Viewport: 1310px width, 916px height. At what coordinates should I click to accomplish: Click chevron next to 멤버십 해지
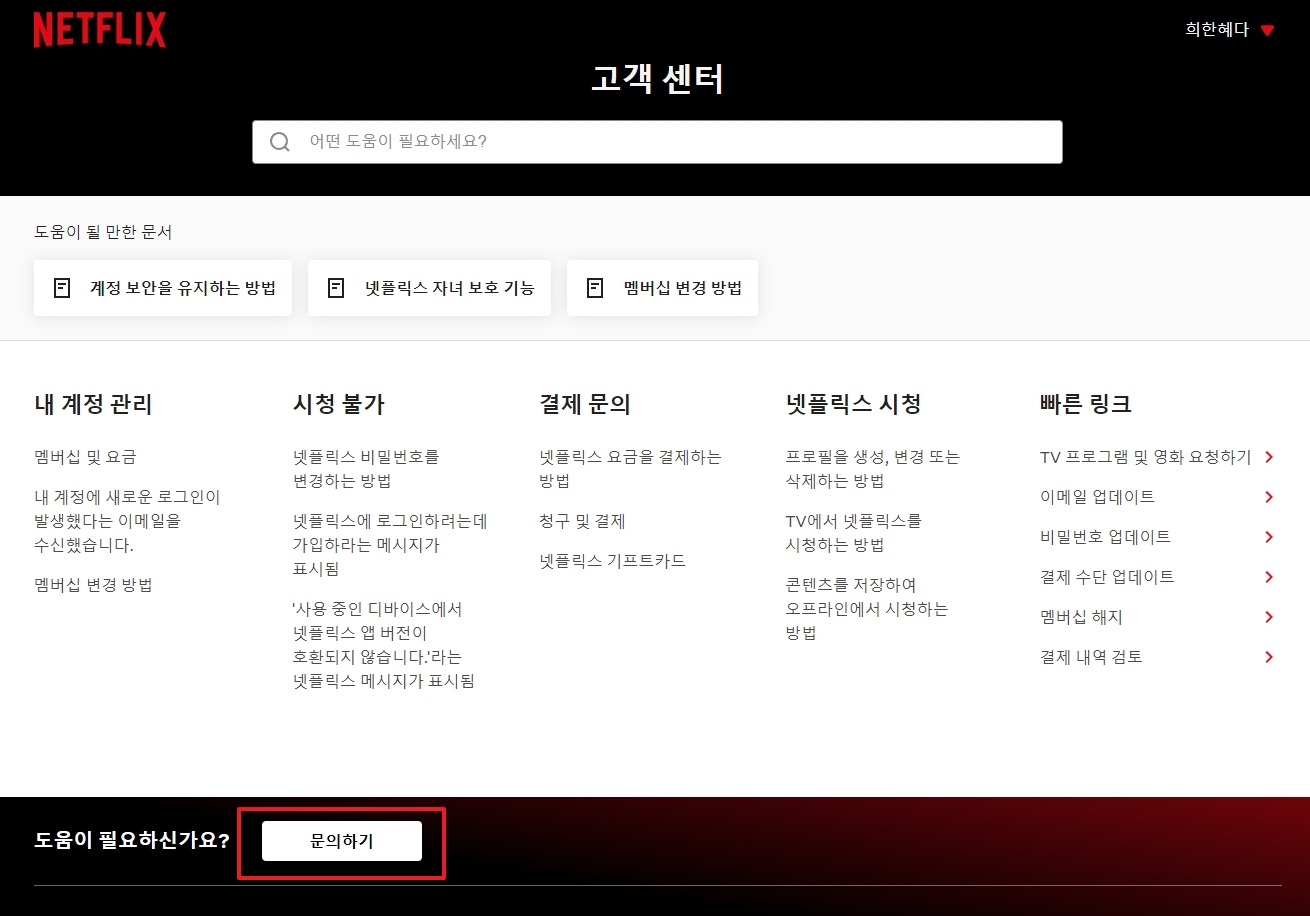point(1269,617)
